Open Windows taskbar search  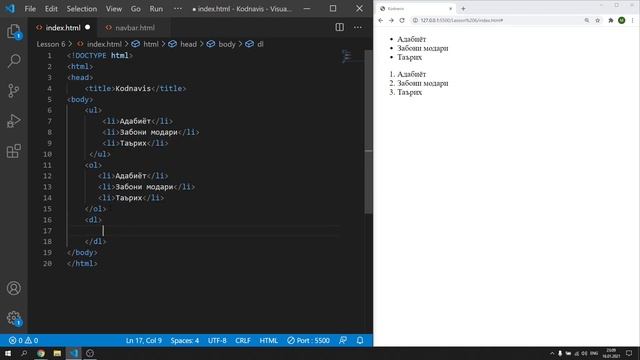(24, 353)
